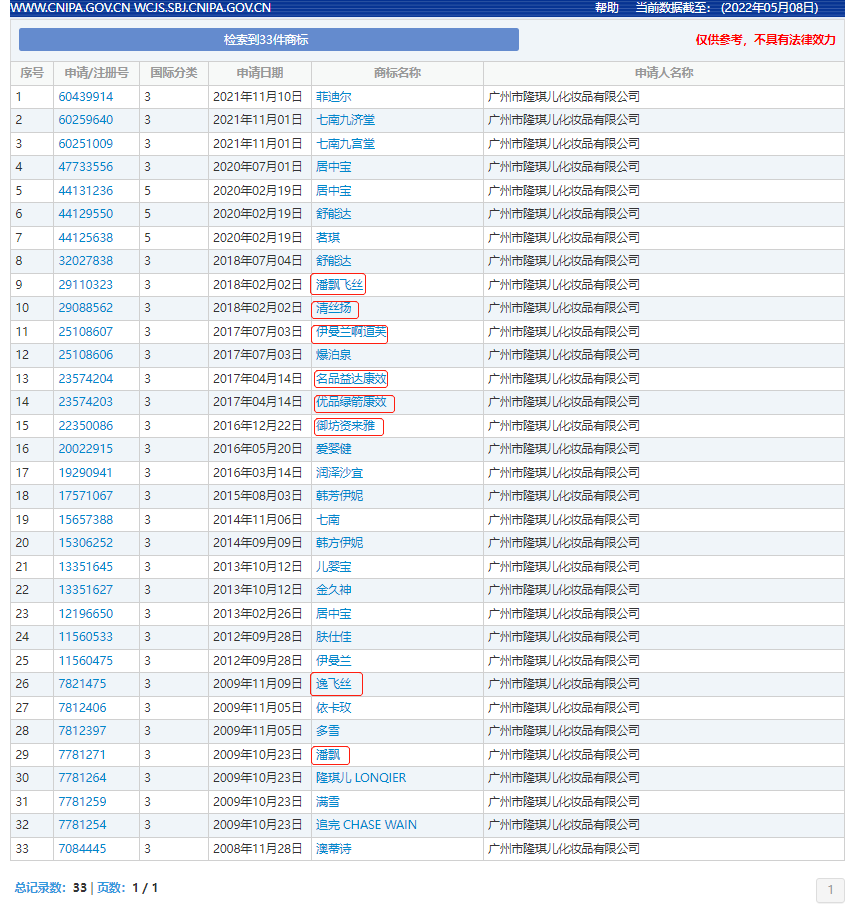Open registration number 15657388
This screenshot has width=858, height=913.
(86, 520)
